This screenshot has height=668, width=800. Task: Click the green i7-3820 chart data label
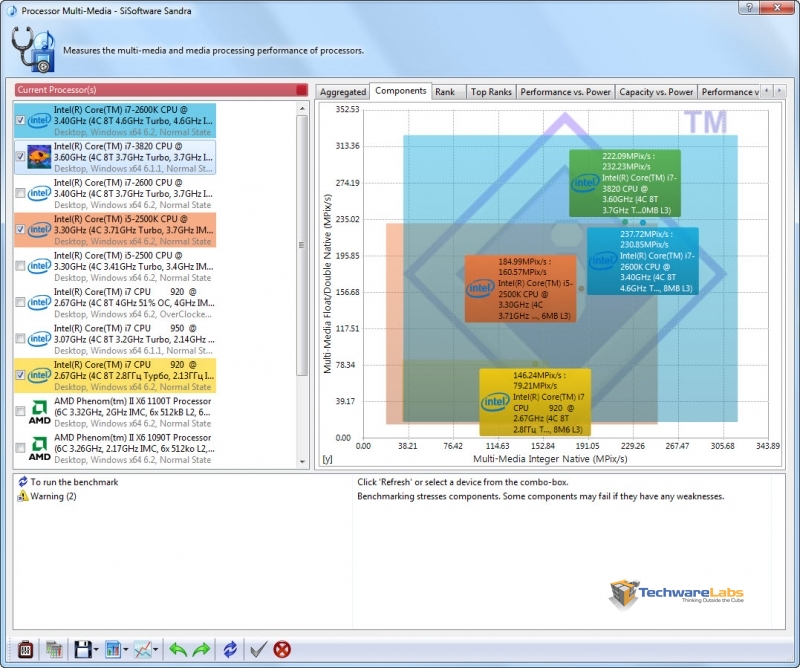(625, 183)
